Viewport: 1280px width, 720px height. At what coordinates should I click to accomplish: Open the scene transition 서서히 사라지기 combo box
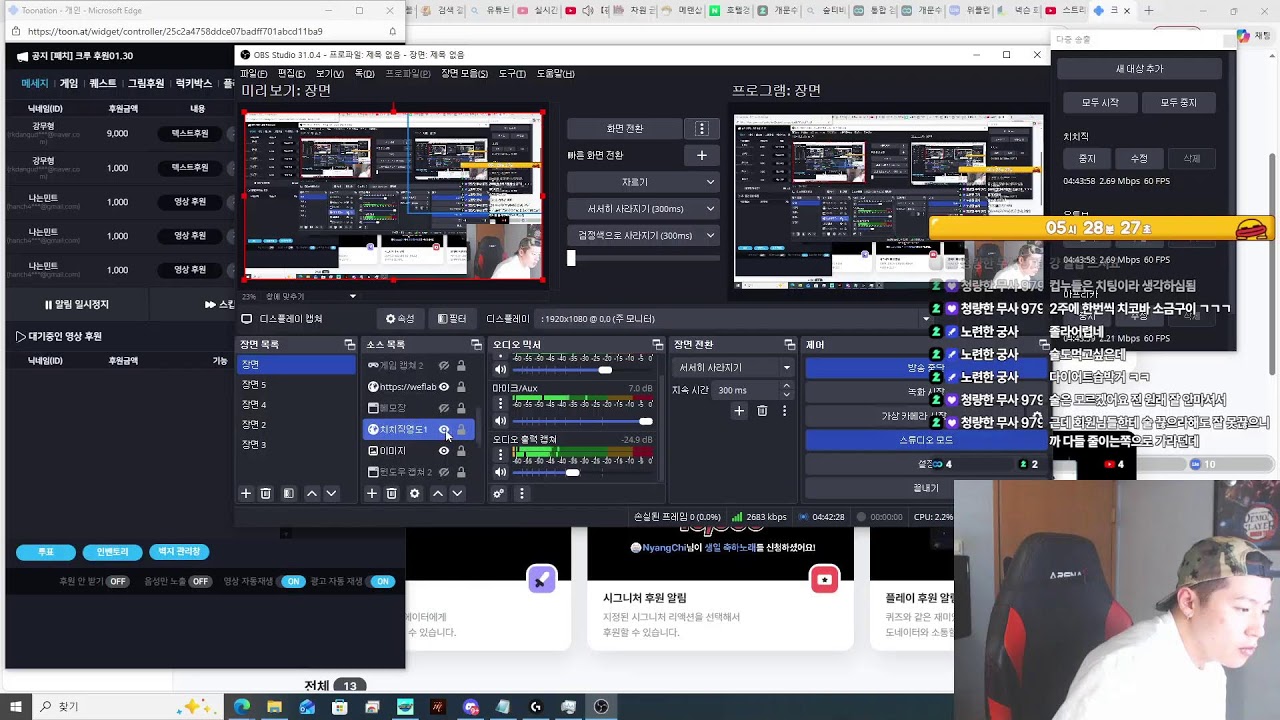coord(733,367)
